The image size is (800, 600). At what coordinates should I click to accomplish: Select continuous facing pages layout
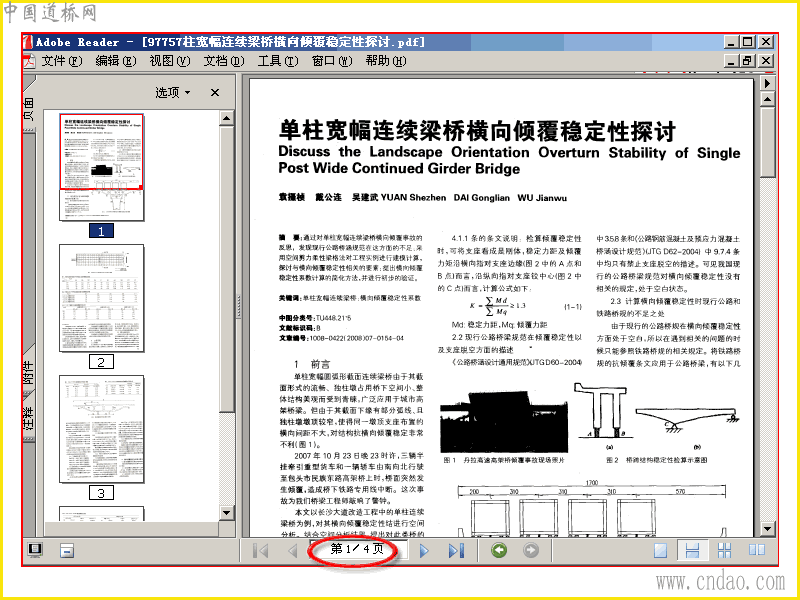pos(724,550)
